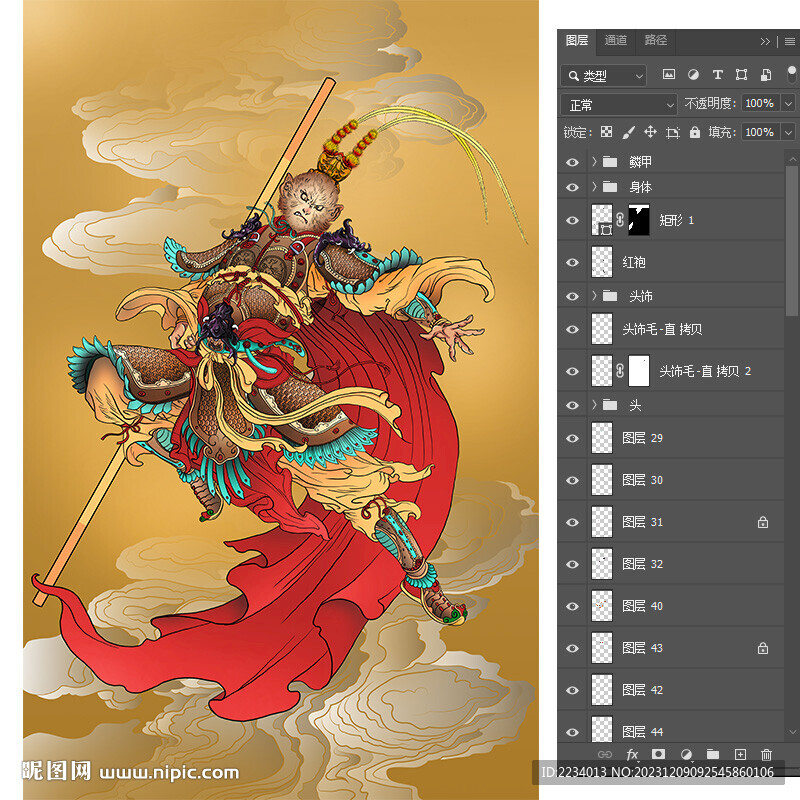Click the lock transparent pixels icon
The image size is (800, 800).
(606, 132)
